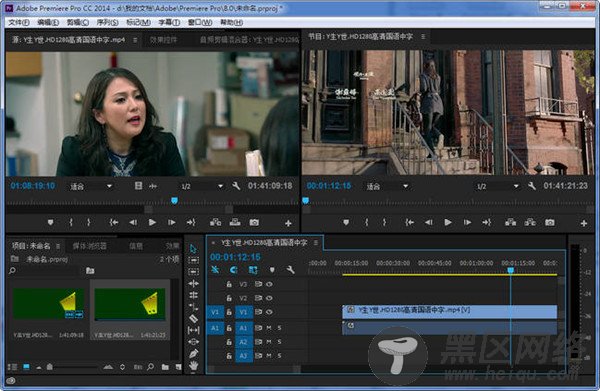Select the Pen tool in tools panel
The image size is (600, 391).
[193, 354]
